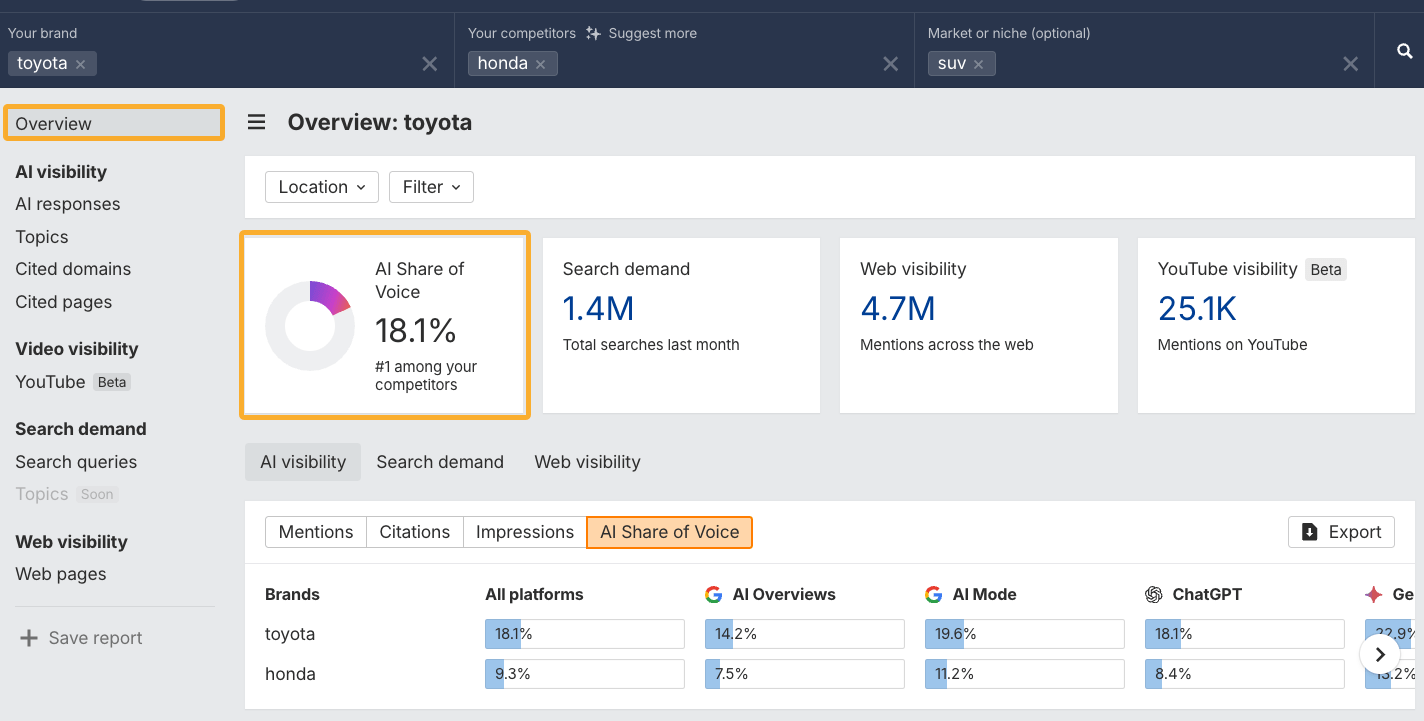Open search using the magnifier icon
This screenshot has width=1424, height=721.
pyautogui.click(x=1404, y=51)
